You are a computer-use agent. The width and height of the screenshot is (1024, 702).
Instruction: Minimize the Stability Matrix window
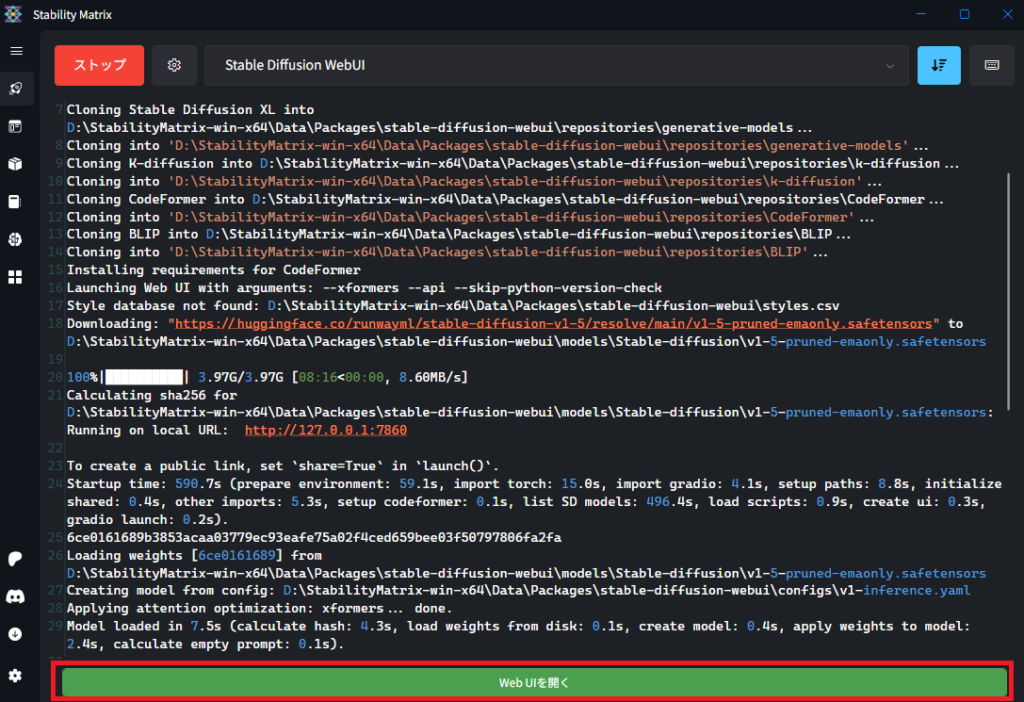point(921,14)
